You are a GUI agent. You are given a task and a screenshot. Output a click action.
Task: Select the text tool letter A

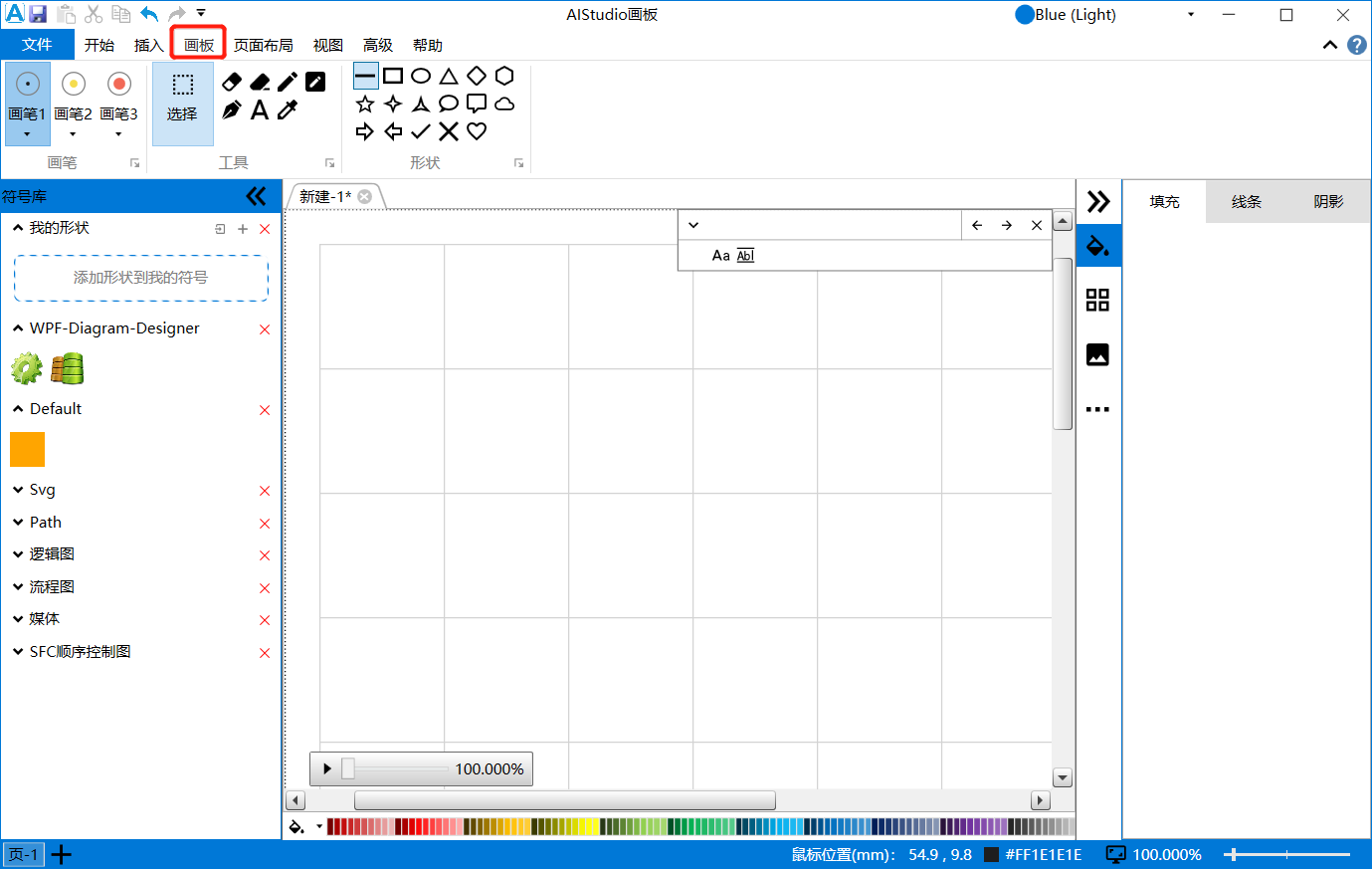click(260, 109)
